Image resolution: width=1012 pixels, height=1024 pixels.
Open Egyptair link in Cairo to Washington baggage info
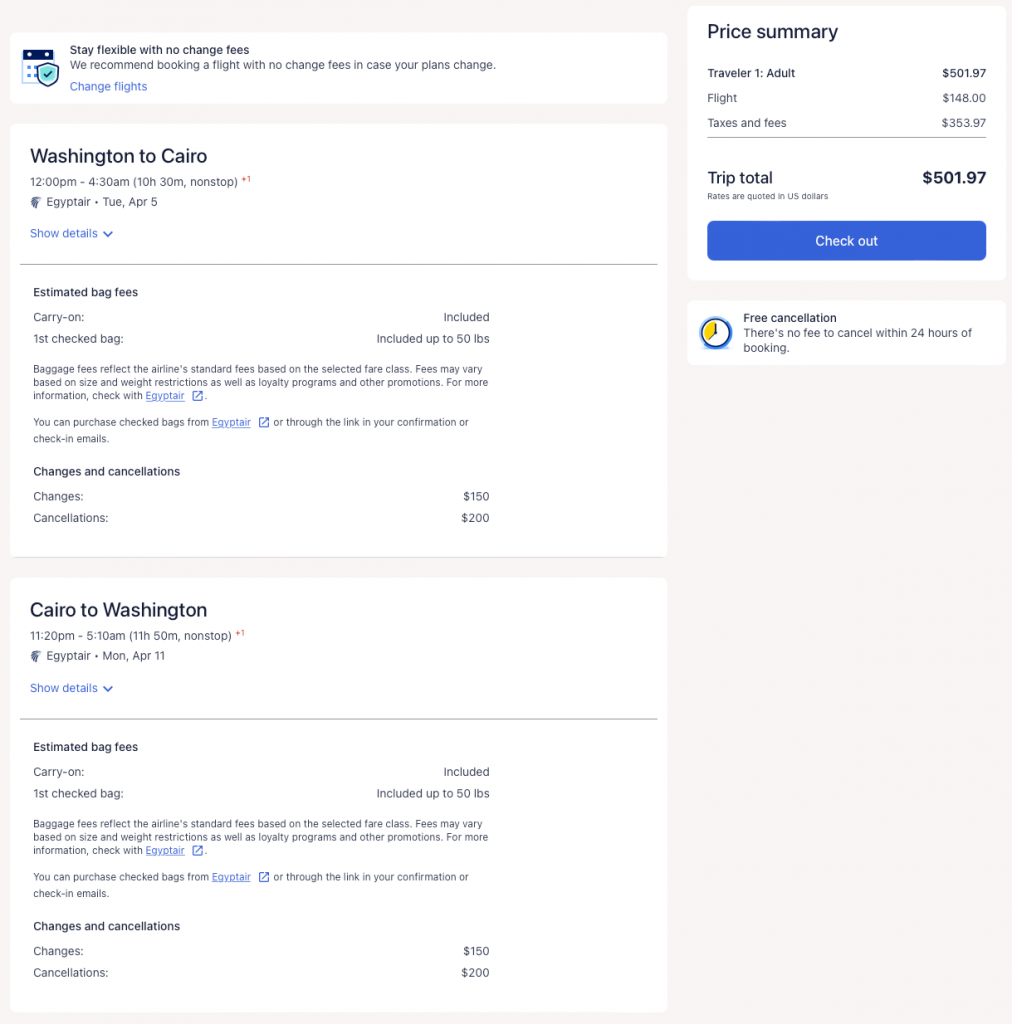point(165,851)
